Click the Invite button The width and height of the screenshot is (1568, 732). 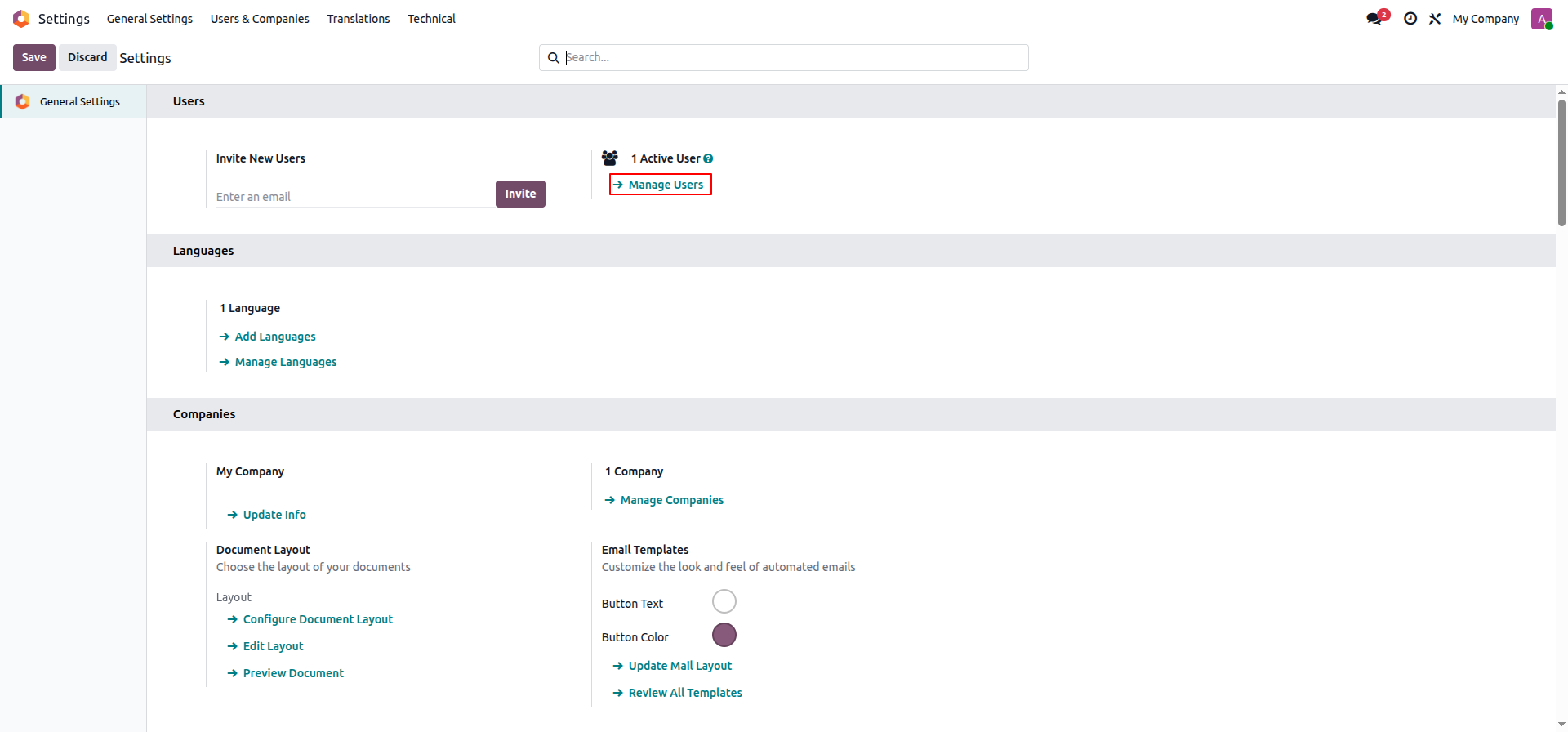[520, 194]
